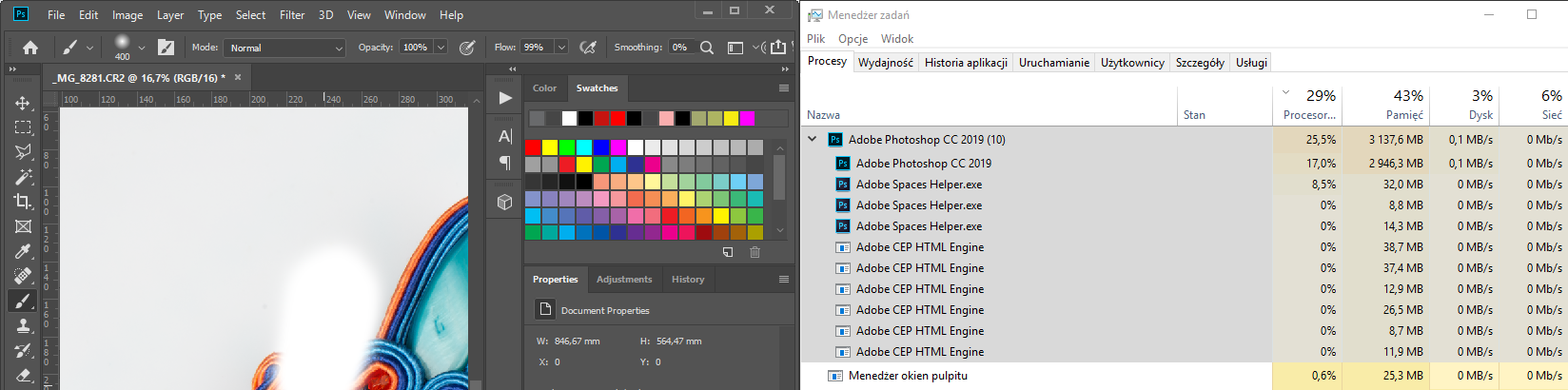Image resolution: width=1568 pixels, height=390 pixels.
Task: Sort processes by the Pamięć column
Action: tap(1404, 115)
